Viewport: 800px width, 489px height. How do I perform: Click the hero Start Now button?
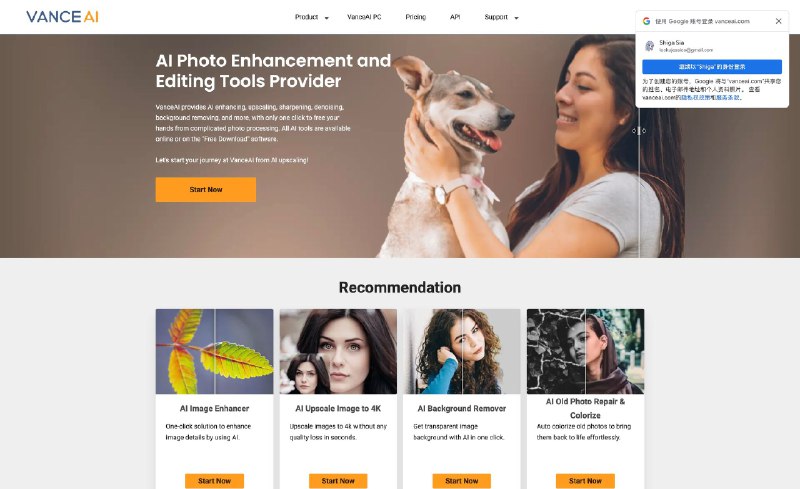206,189
